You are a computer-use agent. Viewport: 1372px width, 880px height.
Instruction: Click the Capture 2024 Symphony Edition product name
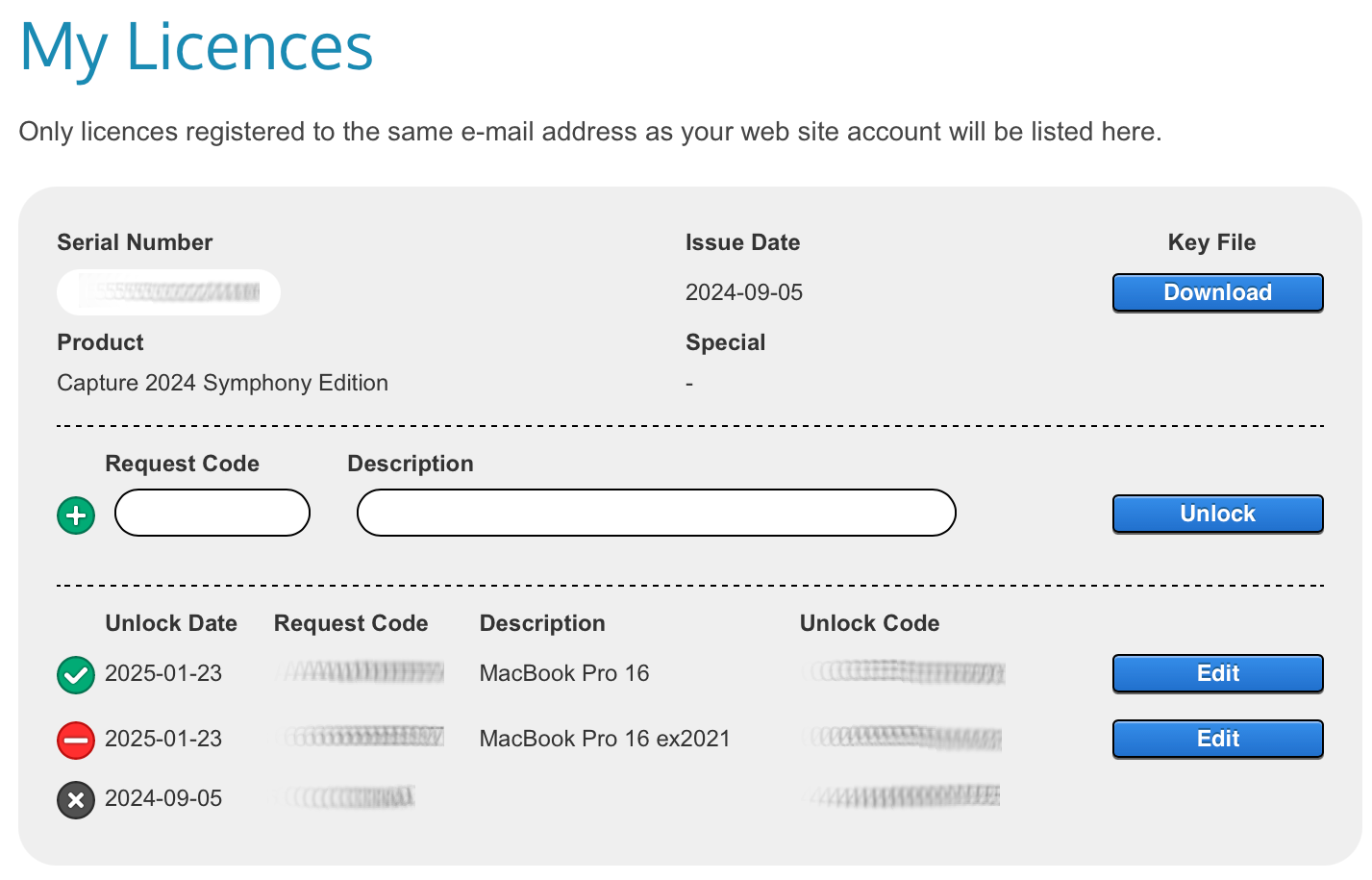click(x=222, y=383)
